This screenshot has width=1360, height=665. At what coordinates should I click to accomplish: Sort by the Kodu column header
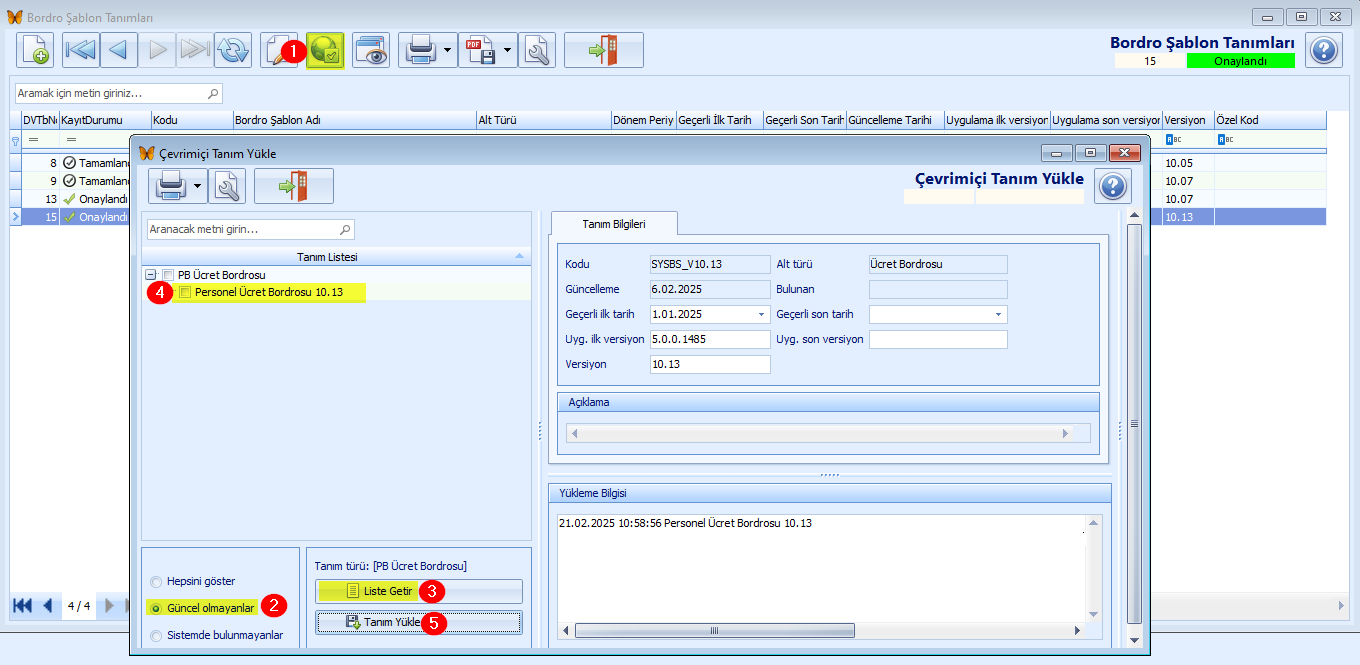191,120
